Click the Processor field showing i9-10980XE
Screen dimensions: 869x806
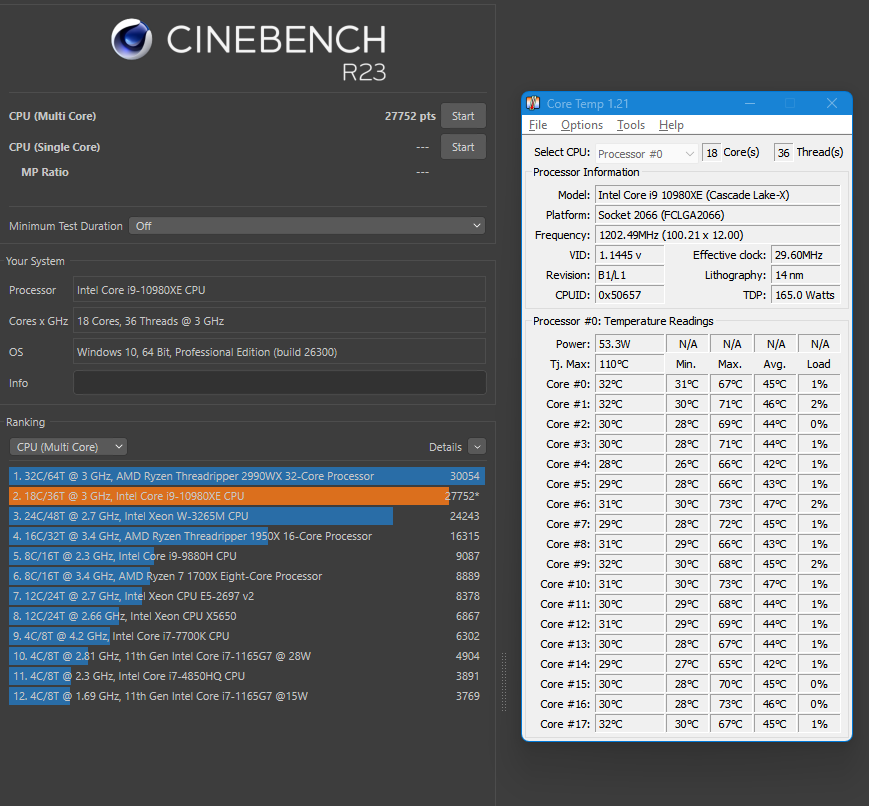tap(279, 290)
